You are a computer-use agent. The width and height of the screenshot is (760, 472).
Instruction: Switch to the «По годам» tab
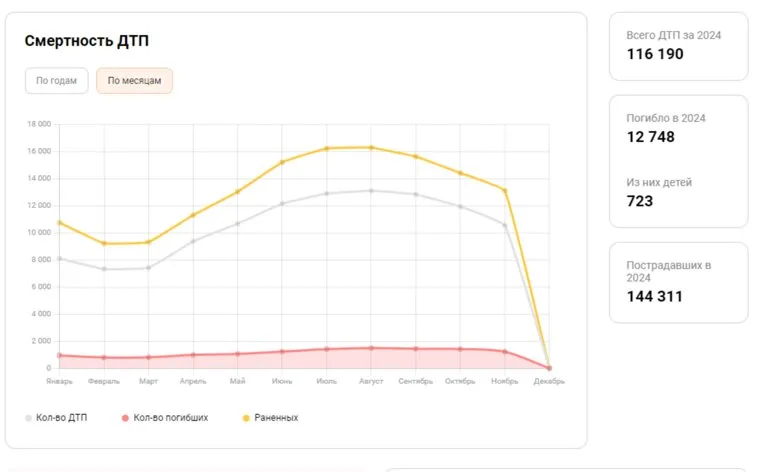tap(57, 81)
